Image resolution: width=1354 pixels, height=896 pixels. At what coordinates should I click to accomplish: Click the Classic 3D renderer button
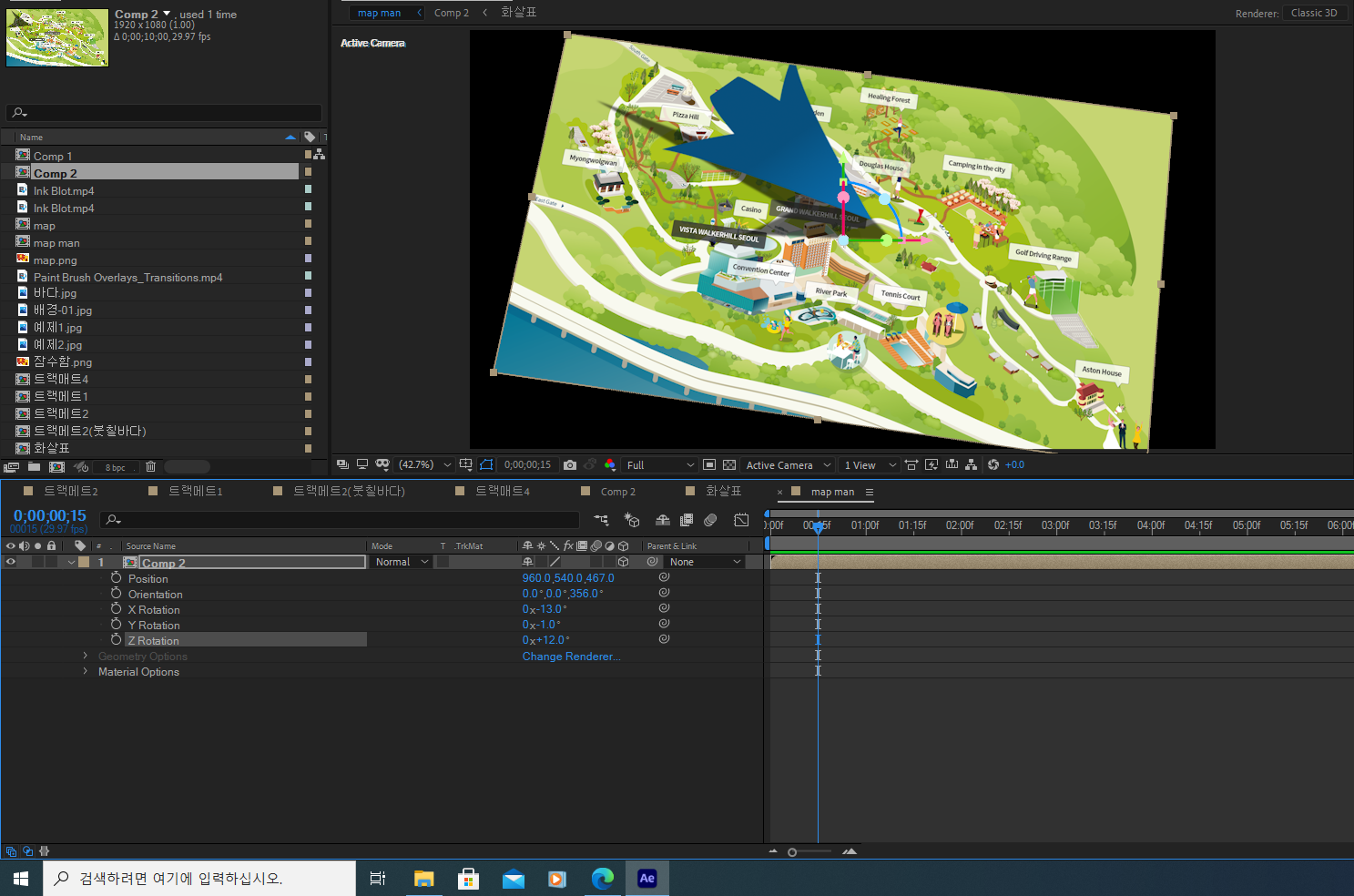(x=1314, y=13)
